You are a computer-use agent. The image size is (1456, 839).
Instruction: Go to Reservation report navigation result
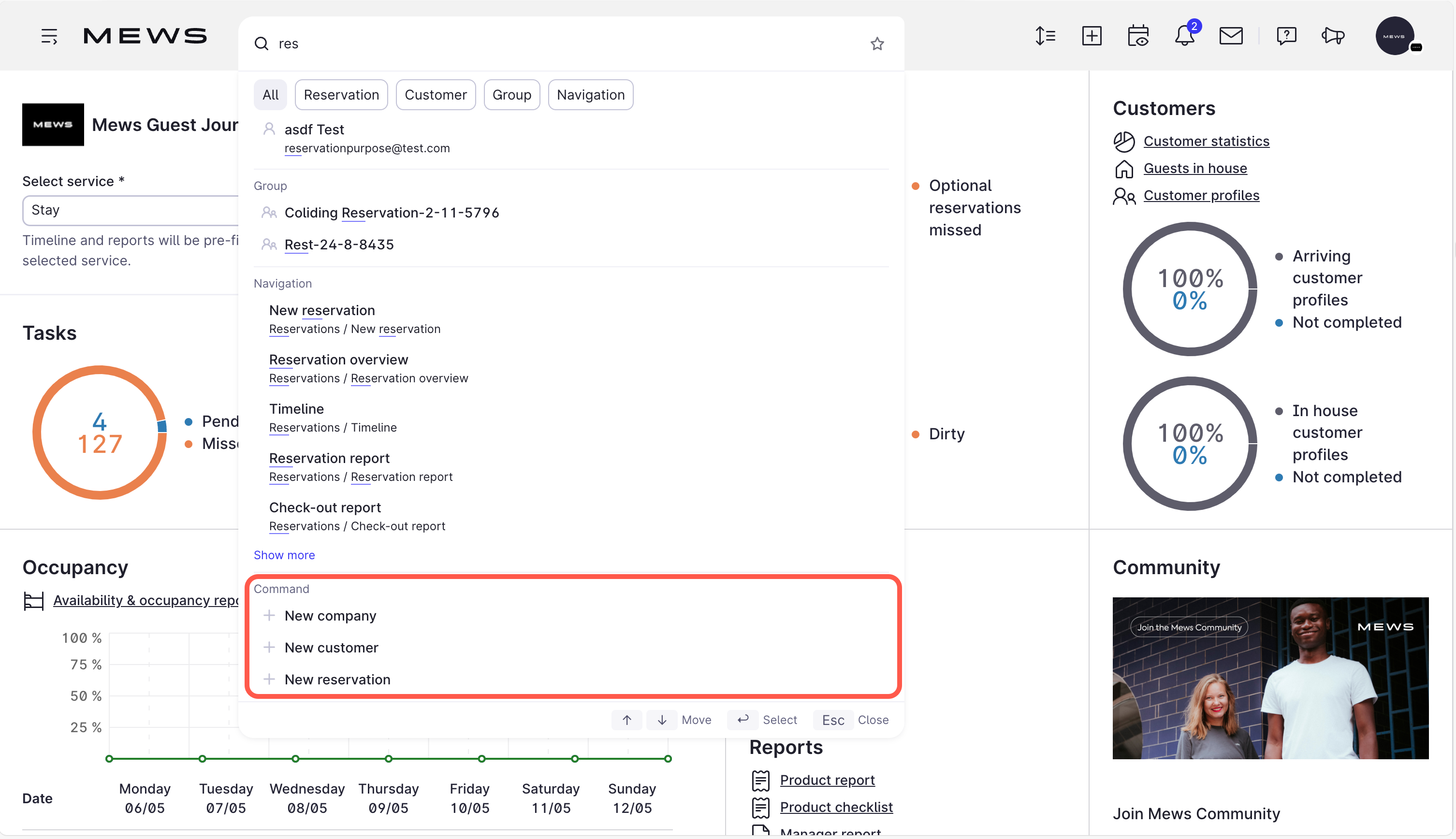click(x=571, y=467)
